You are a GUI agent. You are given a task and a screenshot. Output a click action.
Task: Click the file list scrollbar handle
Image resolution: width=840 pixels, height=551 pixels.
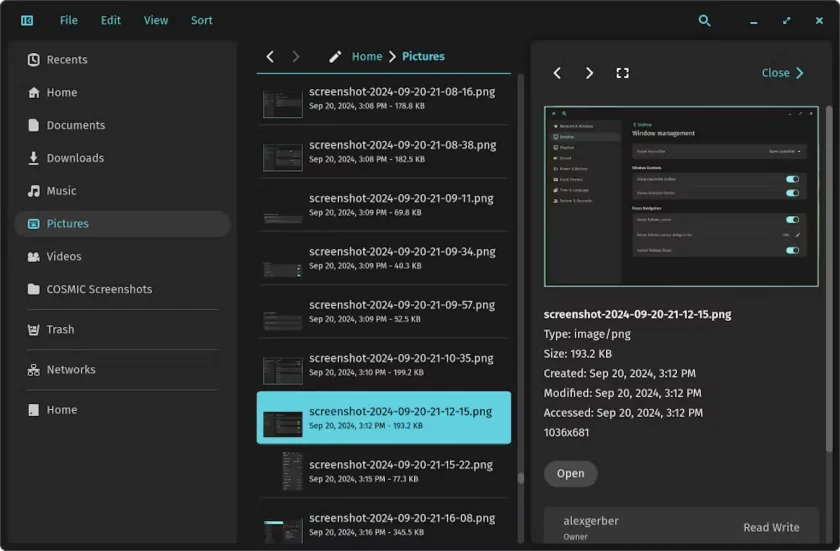pos(520,478)
